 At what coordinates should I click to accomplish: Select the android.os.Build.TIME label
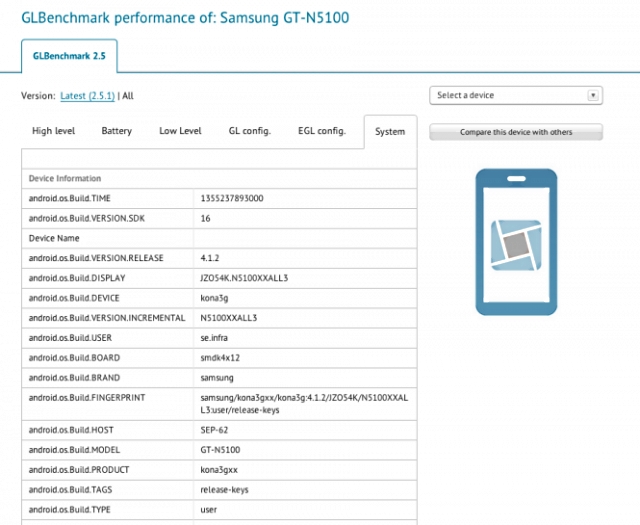coord(69,198)
